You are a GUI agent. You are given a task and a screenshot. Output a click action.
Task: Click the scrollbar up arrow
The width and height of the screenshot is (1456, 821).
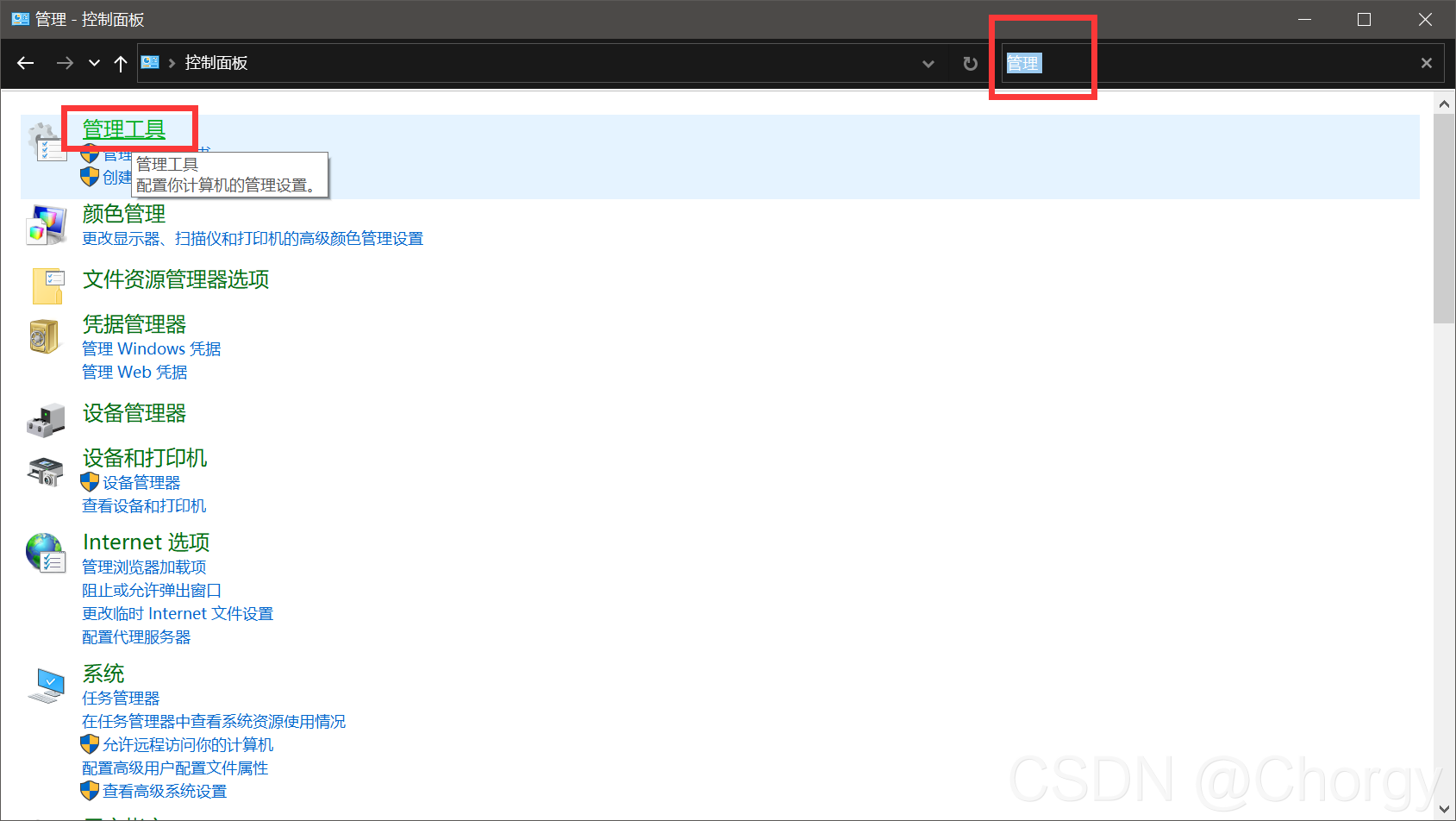(x=1444, y=104)
